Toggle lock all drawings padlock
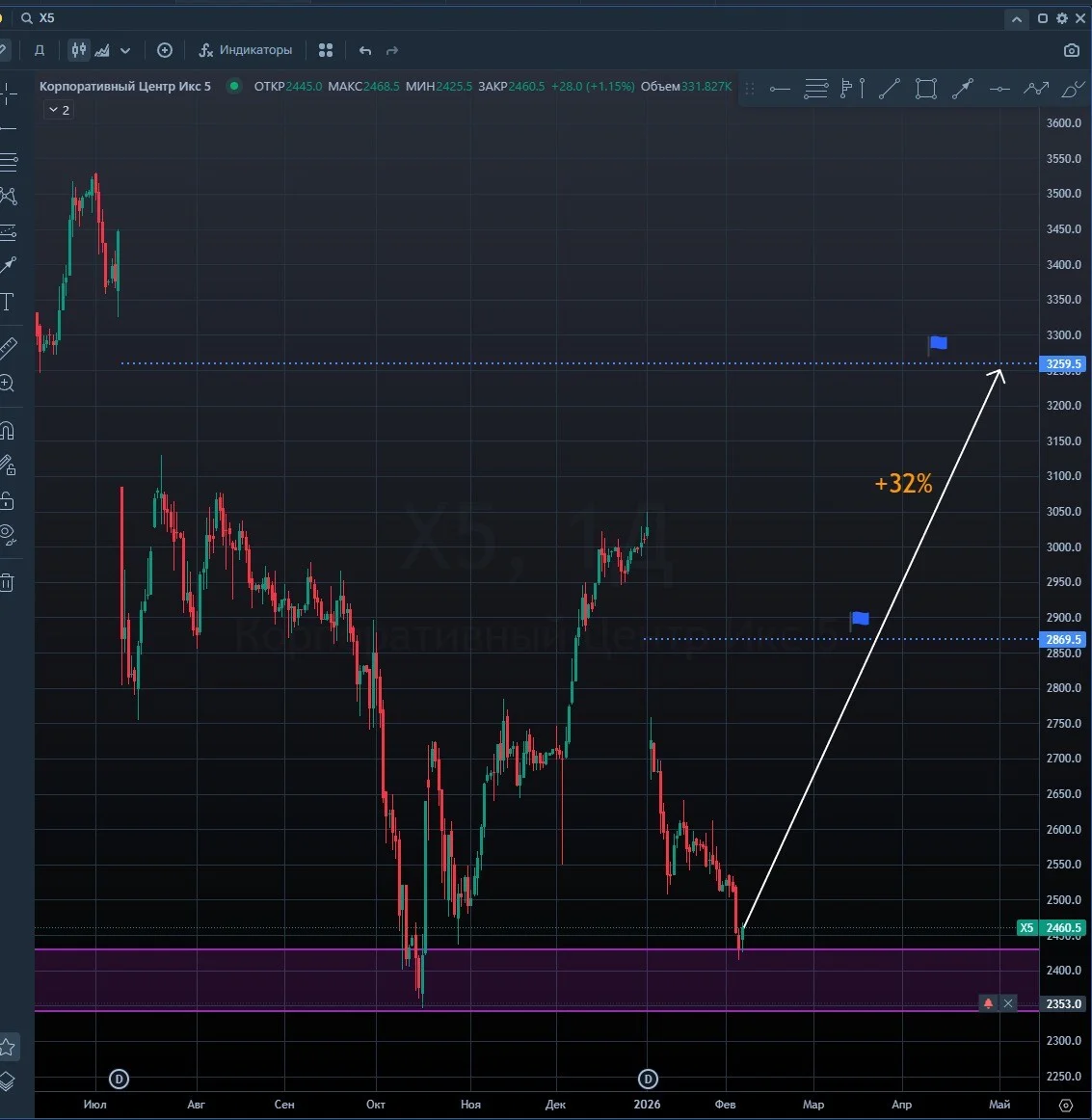This screenshot has width=1092, height=1120. [x=7, y=500]
